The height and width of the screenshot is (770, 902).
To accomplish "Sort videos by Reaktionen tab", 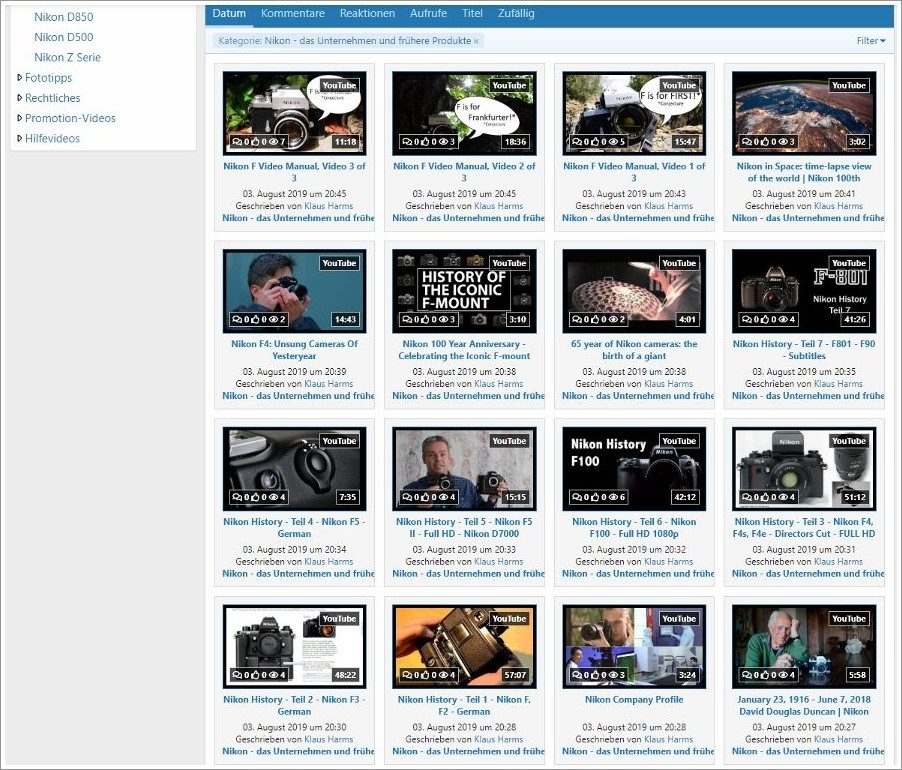I will click(x=367, y=13).
